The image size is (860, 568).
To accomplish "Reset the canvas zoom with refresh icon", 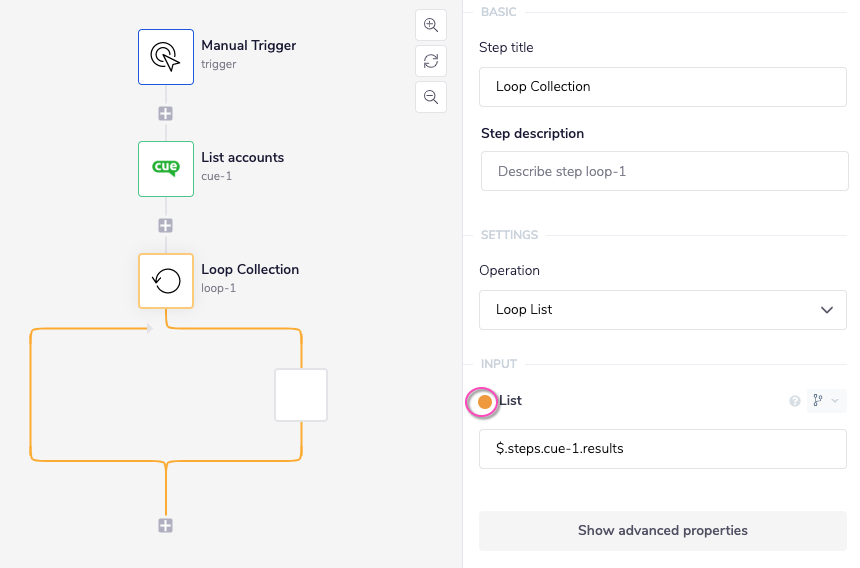I will pyautogui.click(x=431, y=61).
